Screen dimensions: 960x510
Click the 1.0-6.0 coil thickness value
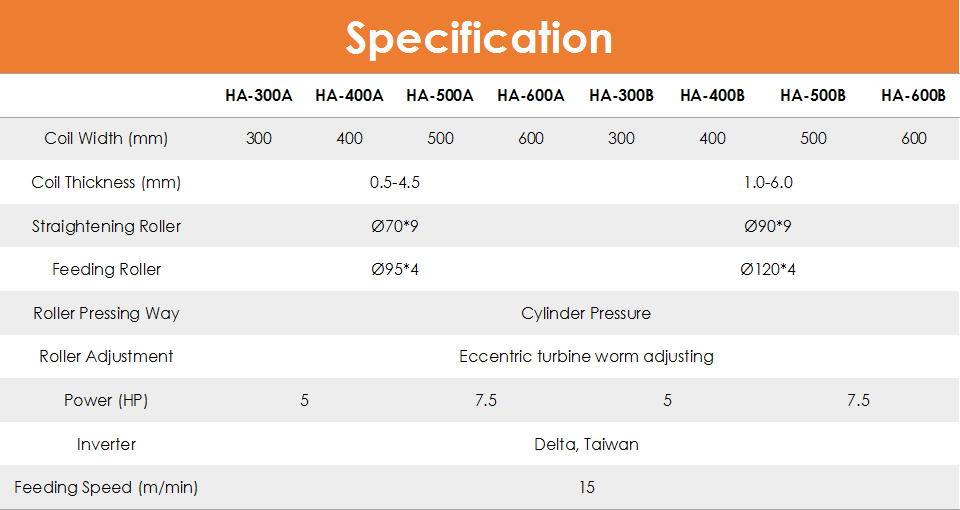768,182
